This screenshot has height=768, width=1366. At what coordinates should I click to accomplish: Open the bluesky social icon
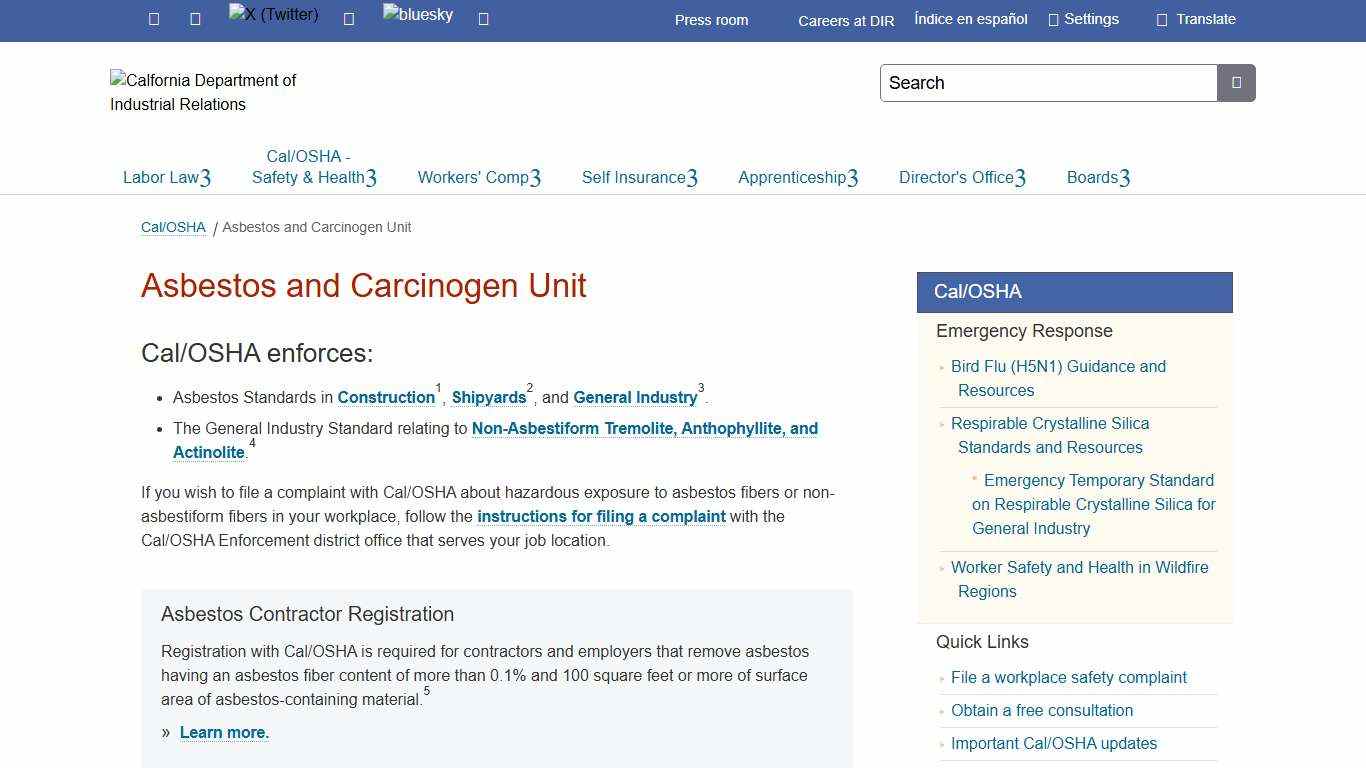pyautogui.click(x=417, y=15)
